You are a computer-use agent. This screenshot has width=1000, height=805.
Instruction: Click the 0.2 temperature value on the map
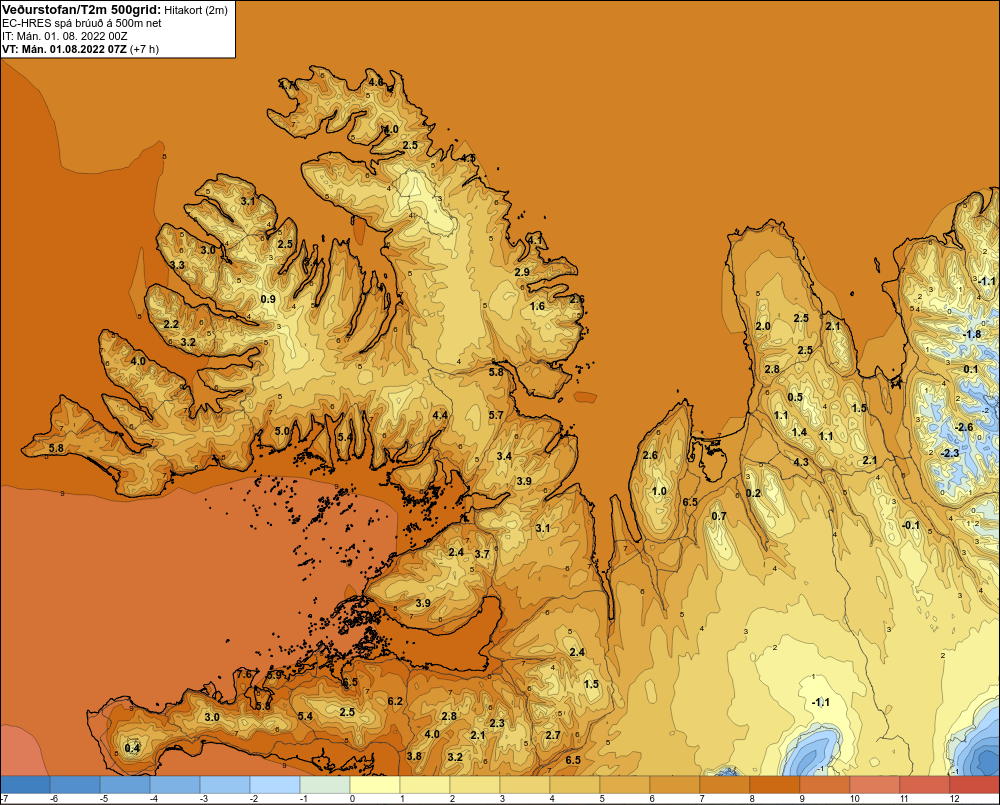[x=753, y=493]
